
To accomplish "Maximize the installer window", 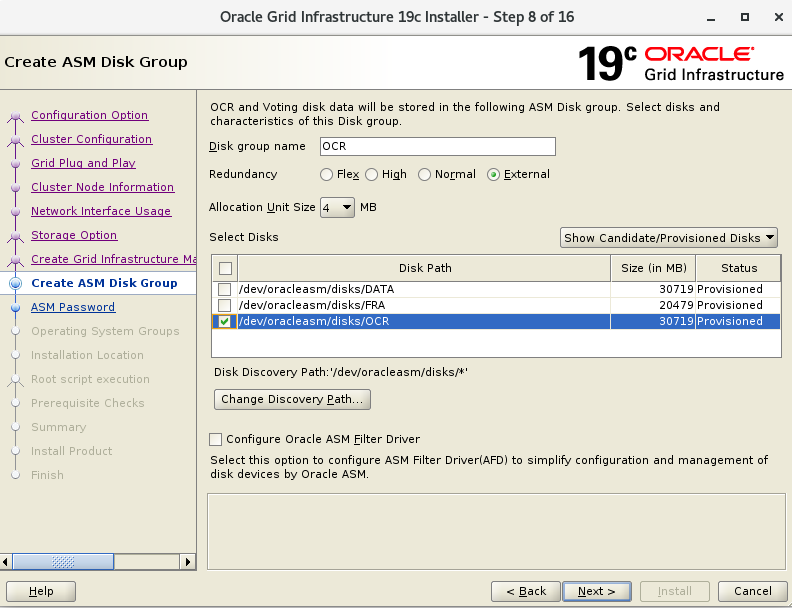I will [745, 17].
